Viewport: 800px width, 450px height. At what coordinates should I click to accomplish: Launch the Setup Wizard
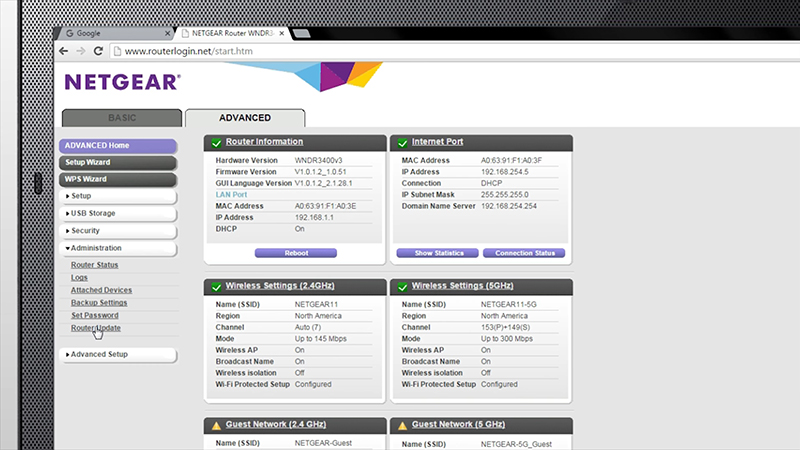[118, 162]
